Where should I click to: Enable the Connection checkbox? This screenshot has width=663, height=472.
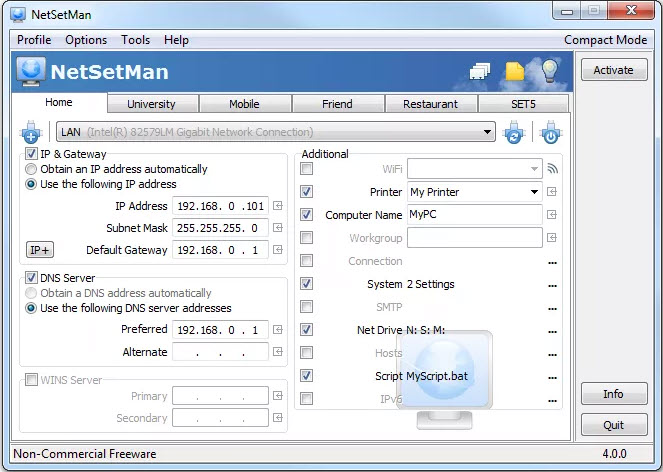[x=307, y=261]
